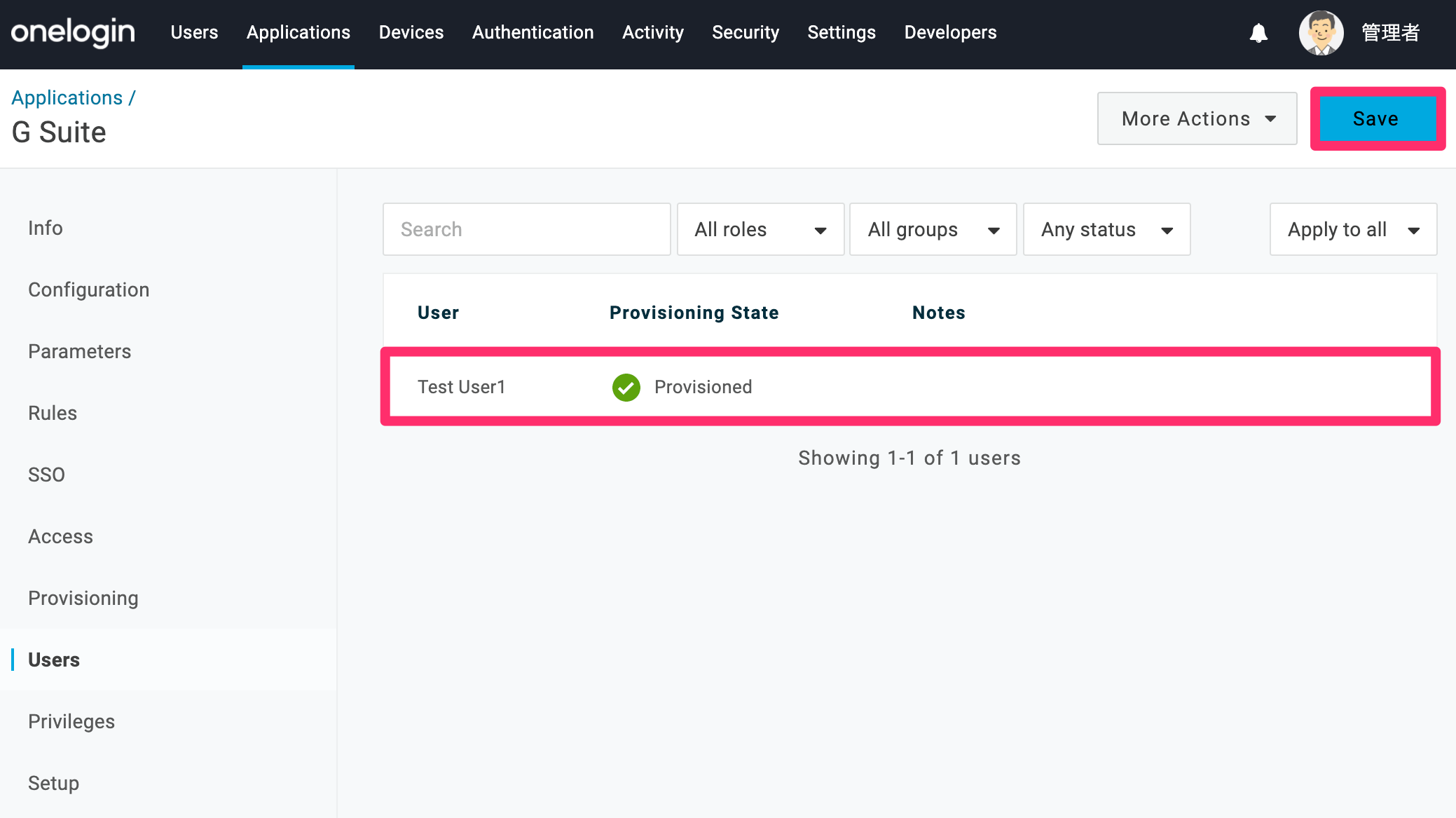Viewport: 1456px width, 818px height.
Task: Click the OneLogin logo
Action: [x=73, y=33]
